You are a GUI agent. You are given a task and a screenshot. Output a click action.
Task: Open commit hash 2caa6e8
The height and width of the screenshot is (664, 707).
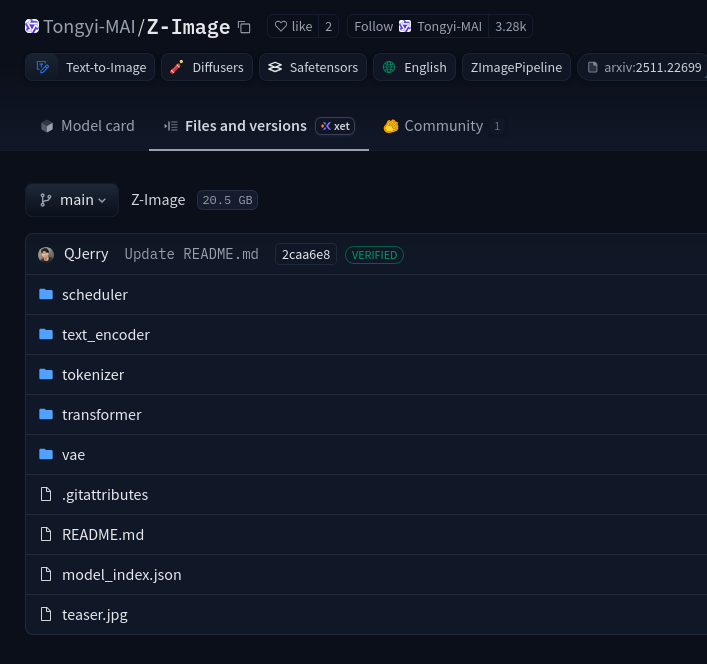click(306, 255)
